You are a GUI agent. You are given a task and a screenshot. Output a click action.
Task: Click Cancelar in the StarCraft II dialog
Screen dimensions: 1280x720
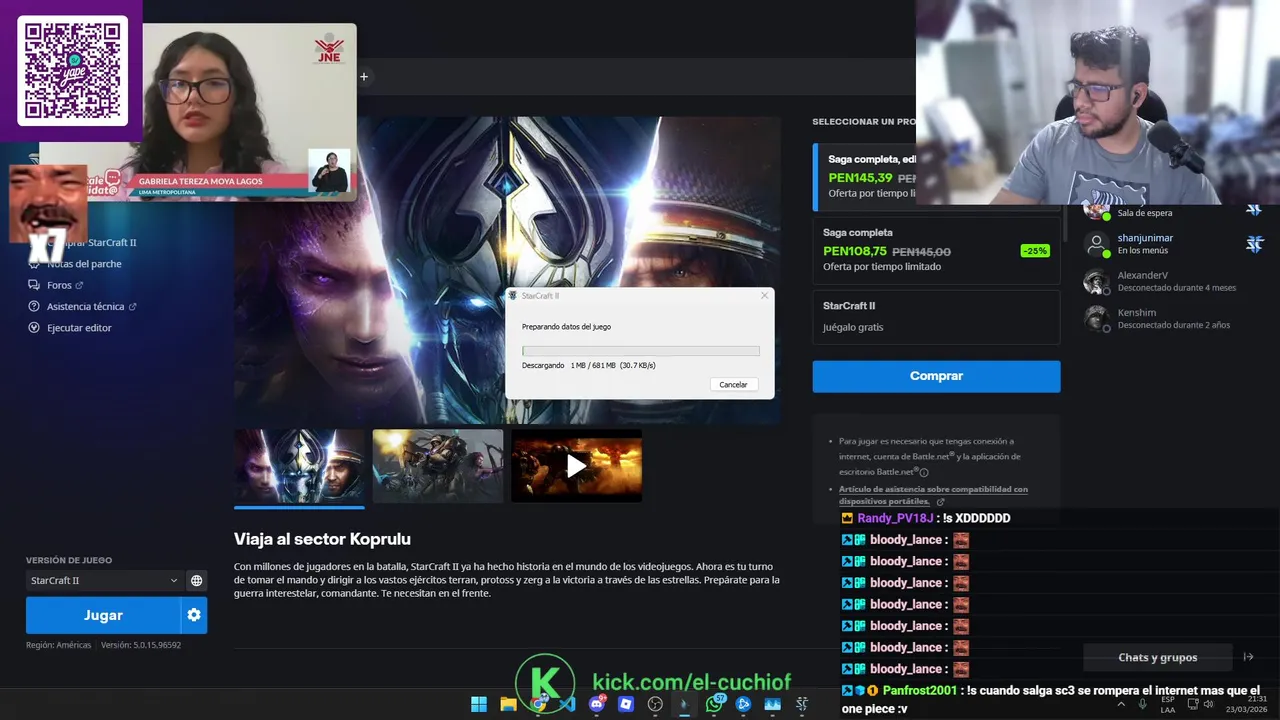click(733, 385)
